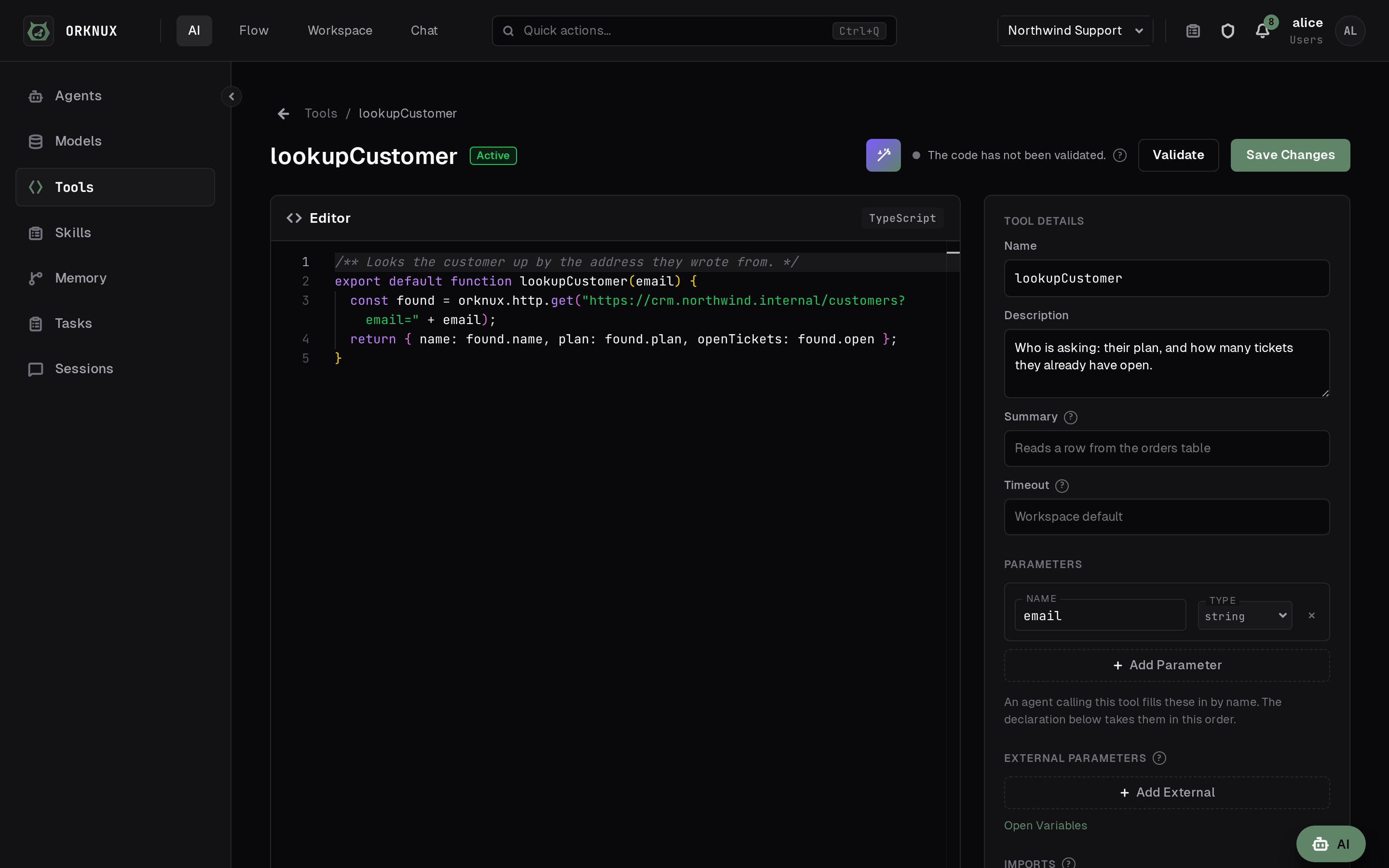1389x868 pixels.
Task: Open Agents in the sidebar
Action: pyautogui.click(x=115, y=96)
